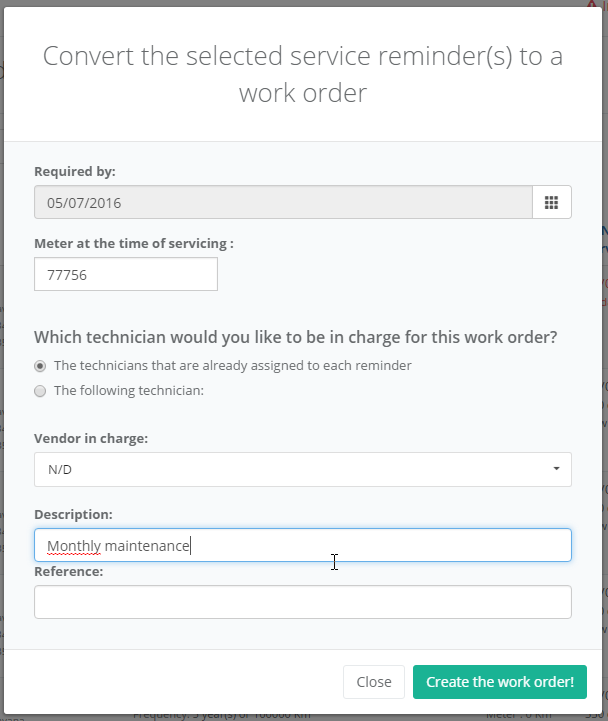608x721 pixels.
Task: Click the 'Vendor in charge:' label
Action: tap(91, 438)
